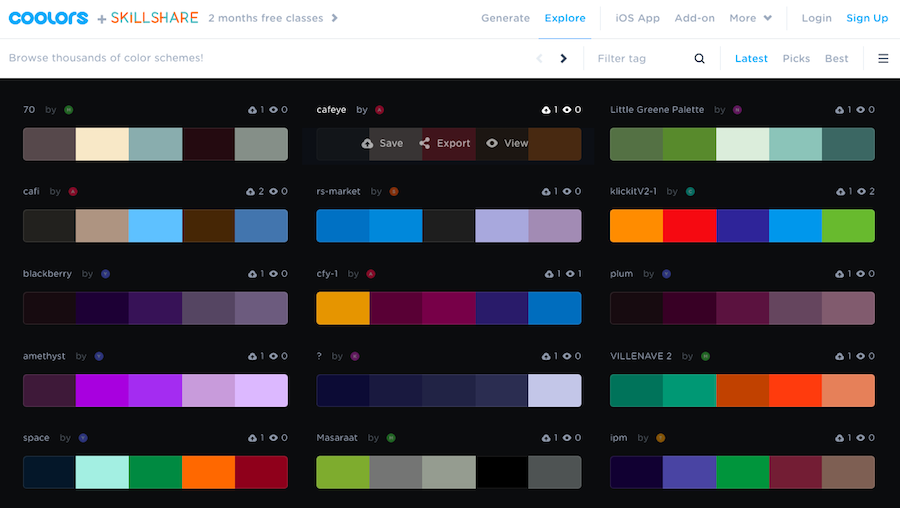This screenshot has width=900, height=508.
Task: Open the Add-on link
Action: pyautogui.click(x=695, y=18)
